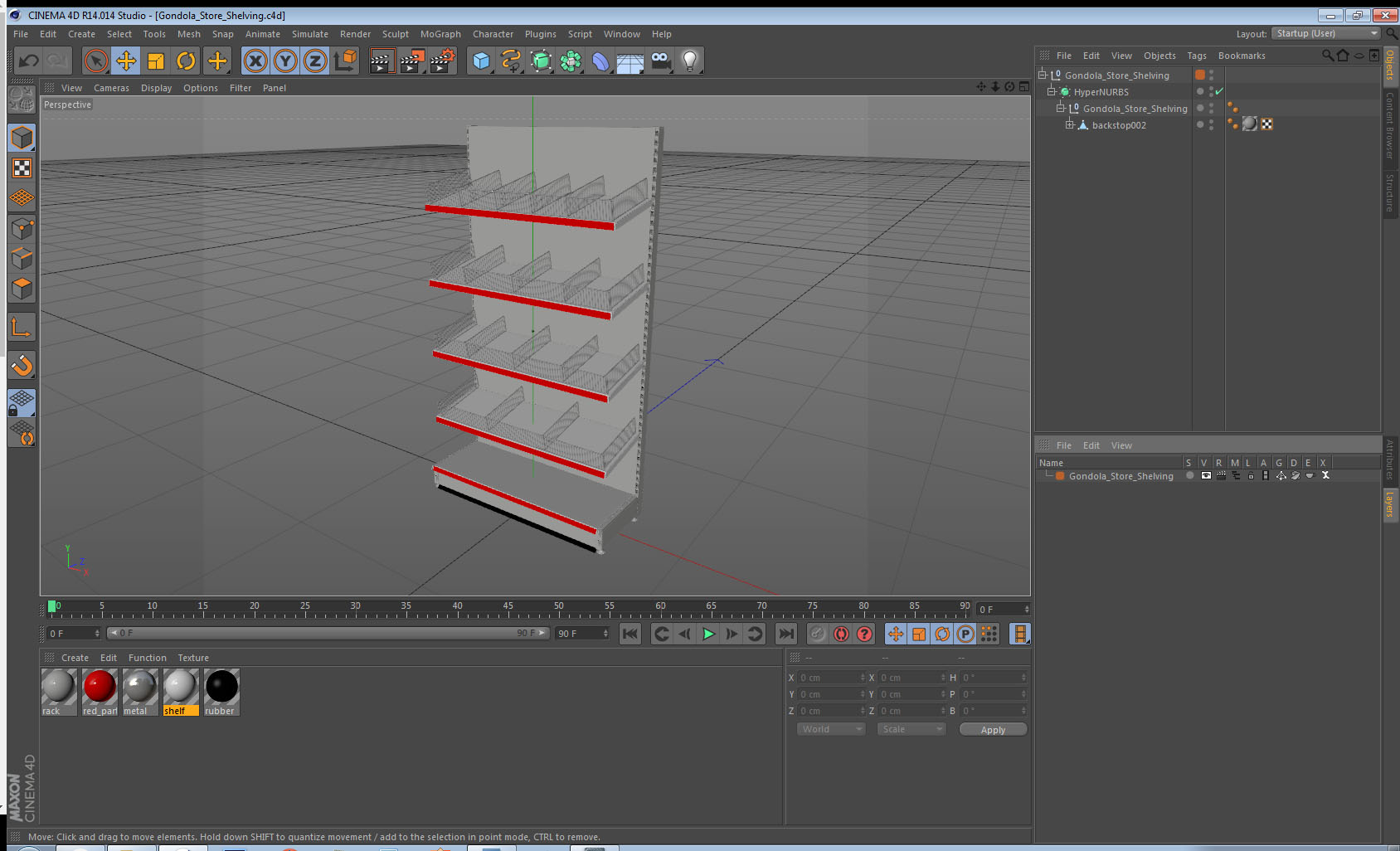
Task: Open material manager Texture menu
Action: [x=193, y=658]
